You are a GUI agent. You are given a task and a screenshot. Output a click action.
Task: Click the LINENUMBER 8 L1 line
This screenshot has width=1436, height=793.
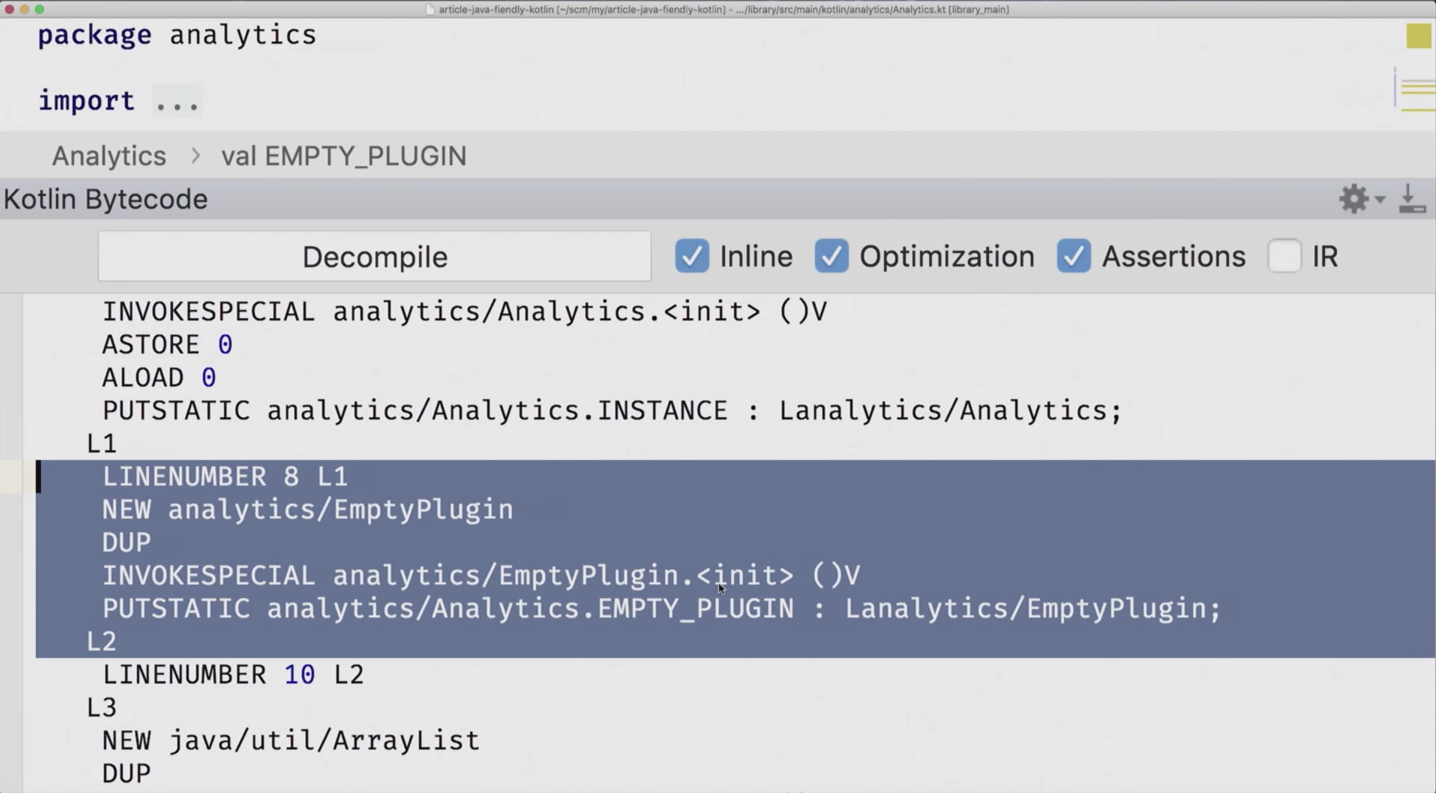pos(225,477)
